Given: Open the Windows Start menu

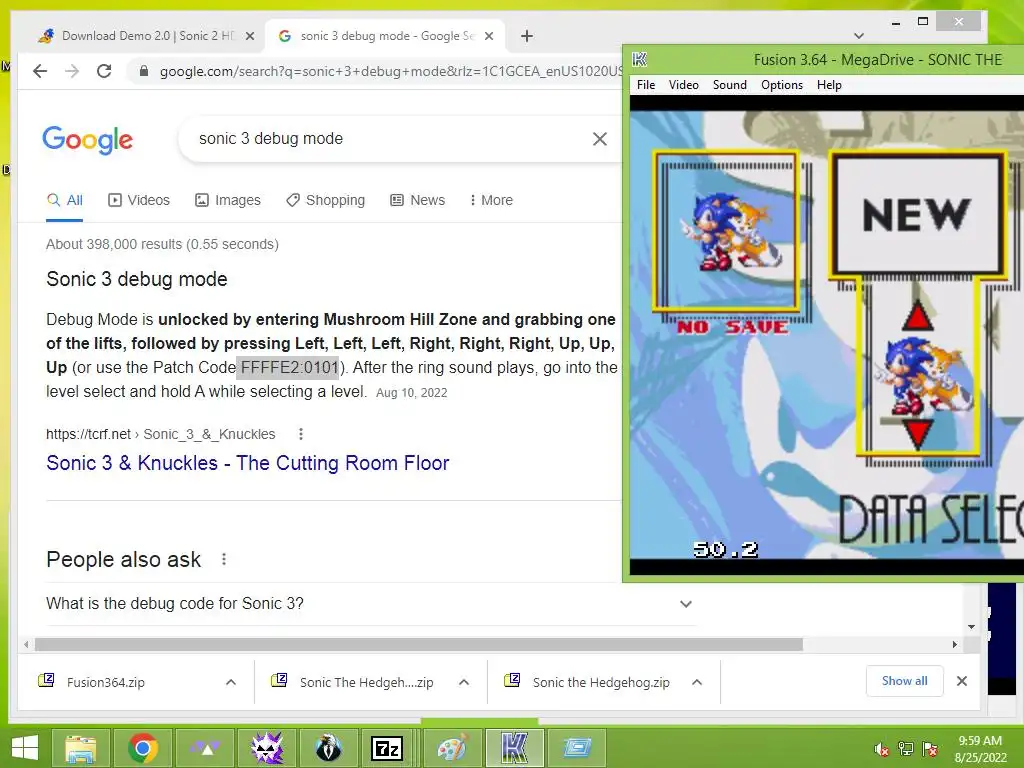Looking at the screenshot, I should (25, 748).
